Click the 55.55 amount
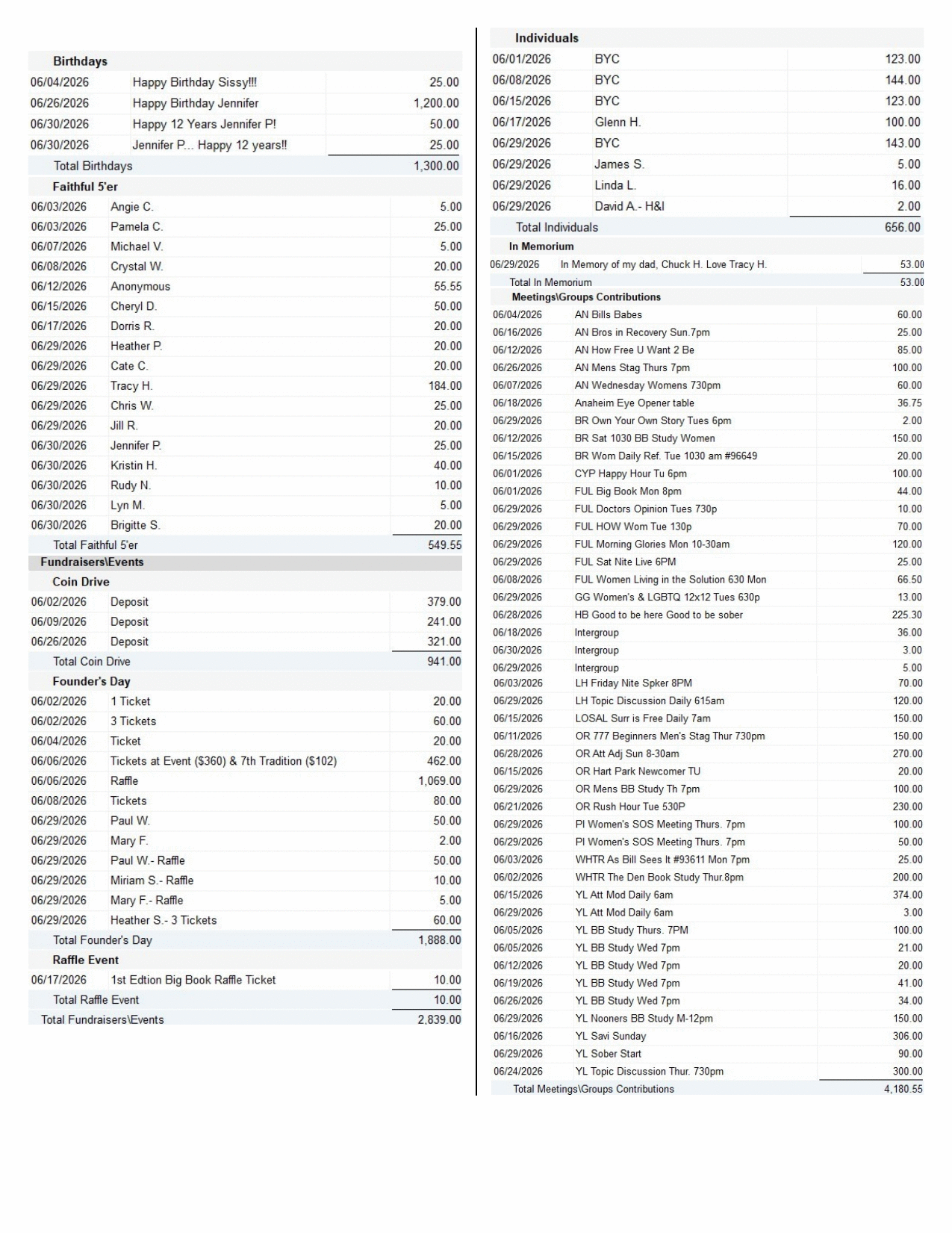 (448, 286)
